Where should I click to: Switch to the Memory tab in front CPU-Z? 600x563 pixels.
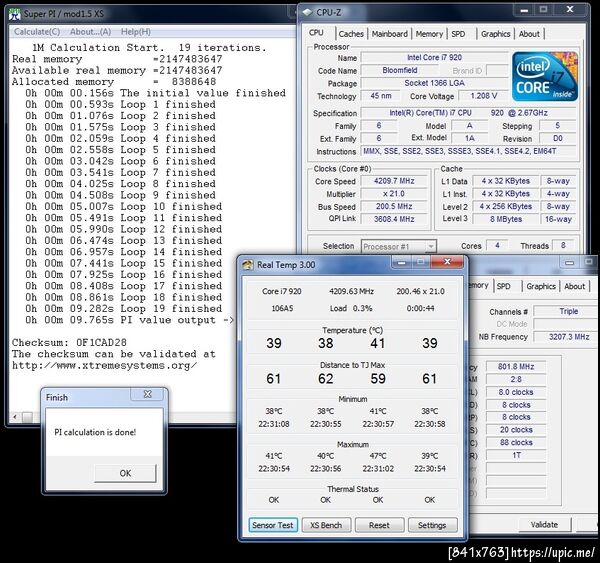pyautogui.click(x=429, y=34)
